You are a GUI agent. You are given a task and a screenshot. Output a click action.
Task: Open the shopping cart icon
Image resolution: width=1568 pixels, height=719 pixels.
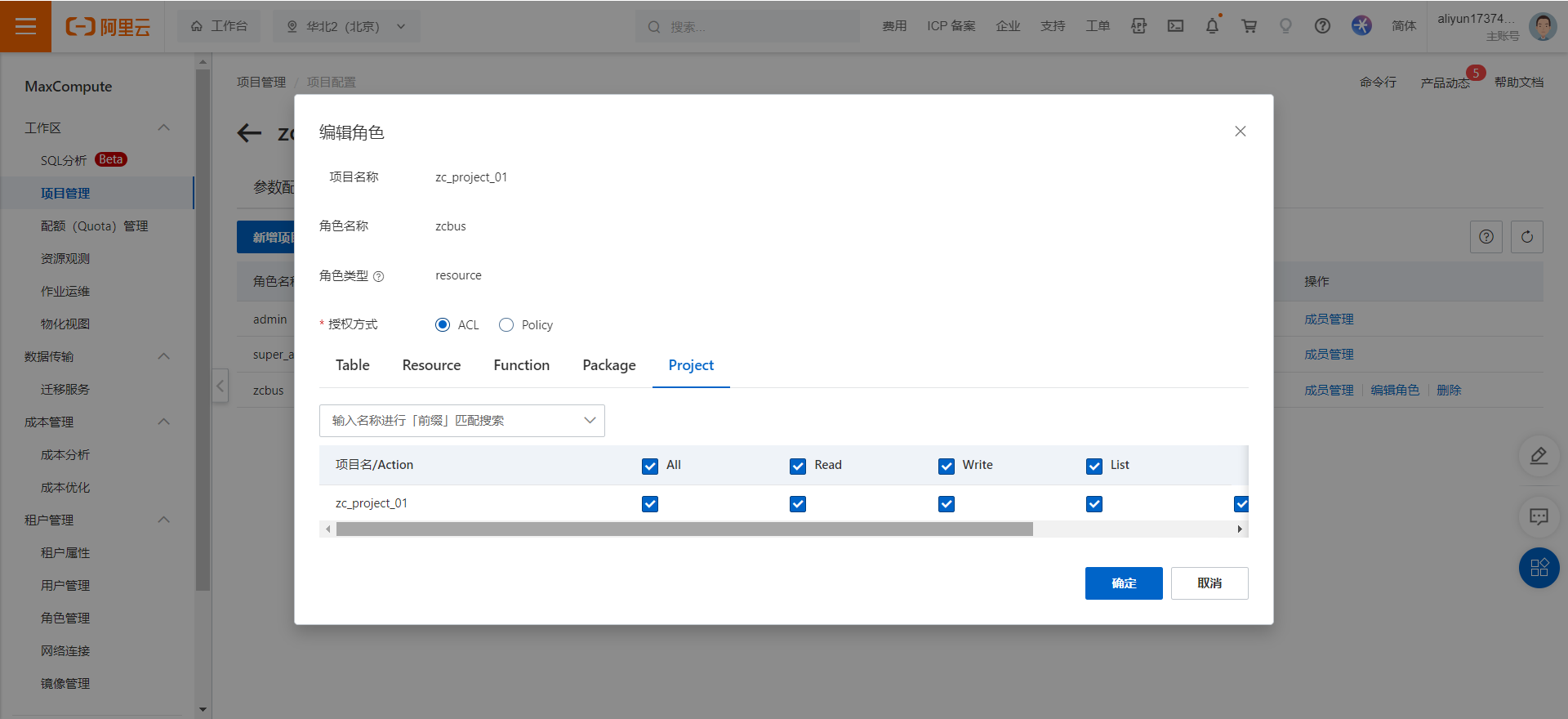(1249, 26)
